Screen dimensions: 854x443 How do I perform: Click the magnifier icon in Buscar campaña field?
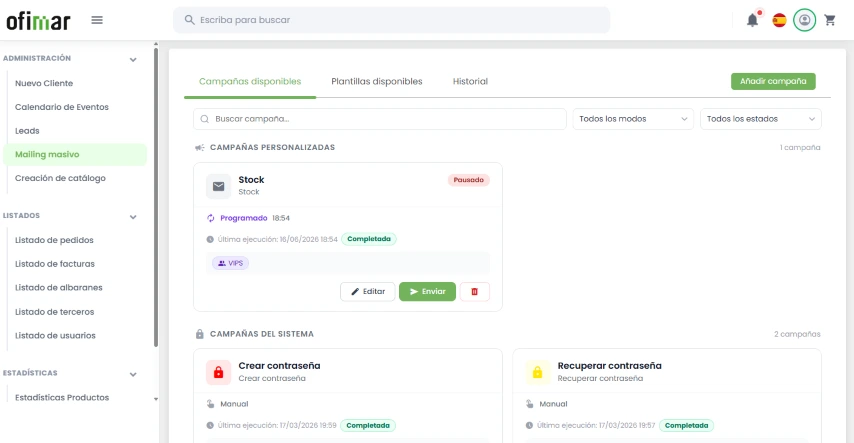205,119
